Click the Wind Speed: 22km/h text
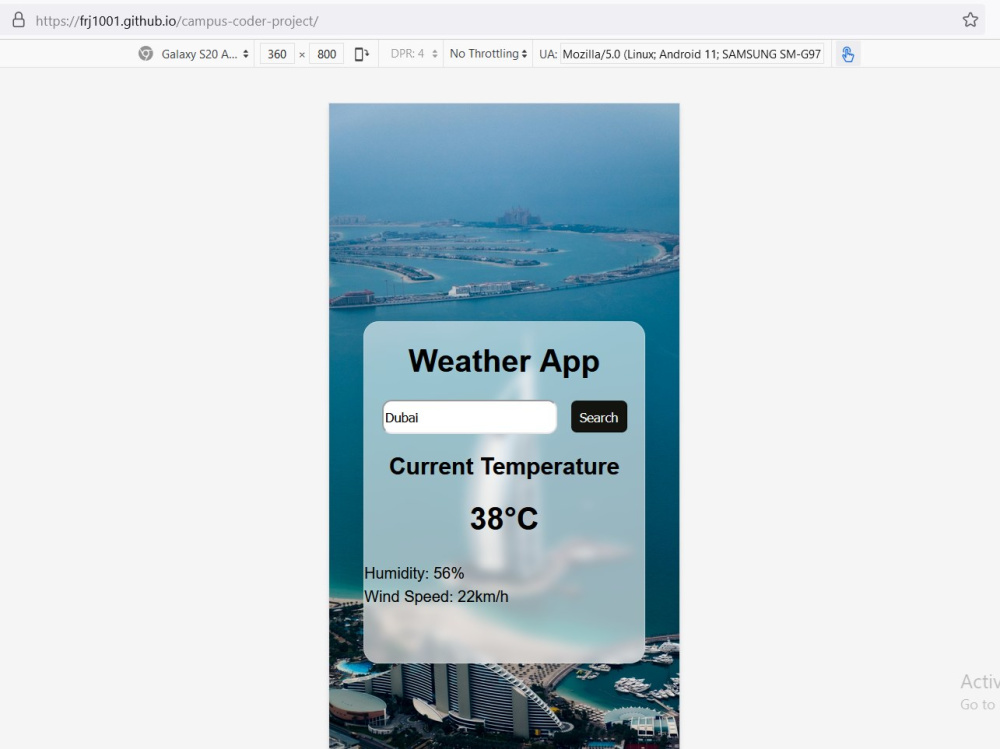1000x749 pixels. 436,597
